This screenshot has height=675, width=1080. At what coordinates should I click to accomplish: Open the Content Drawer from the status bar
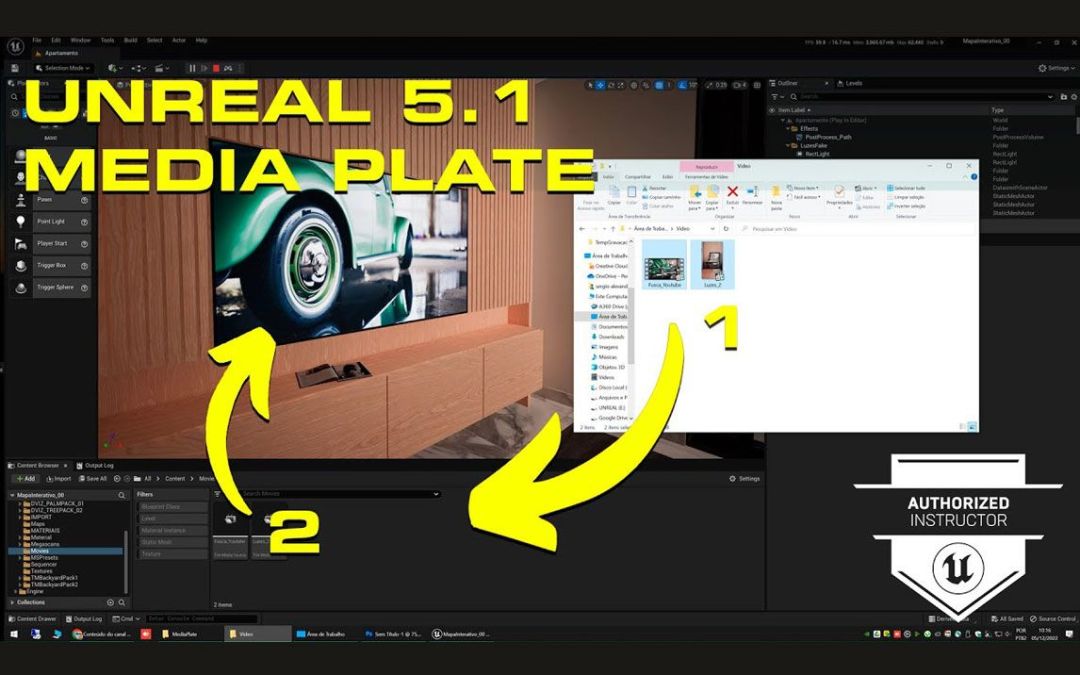click(34, 619)
